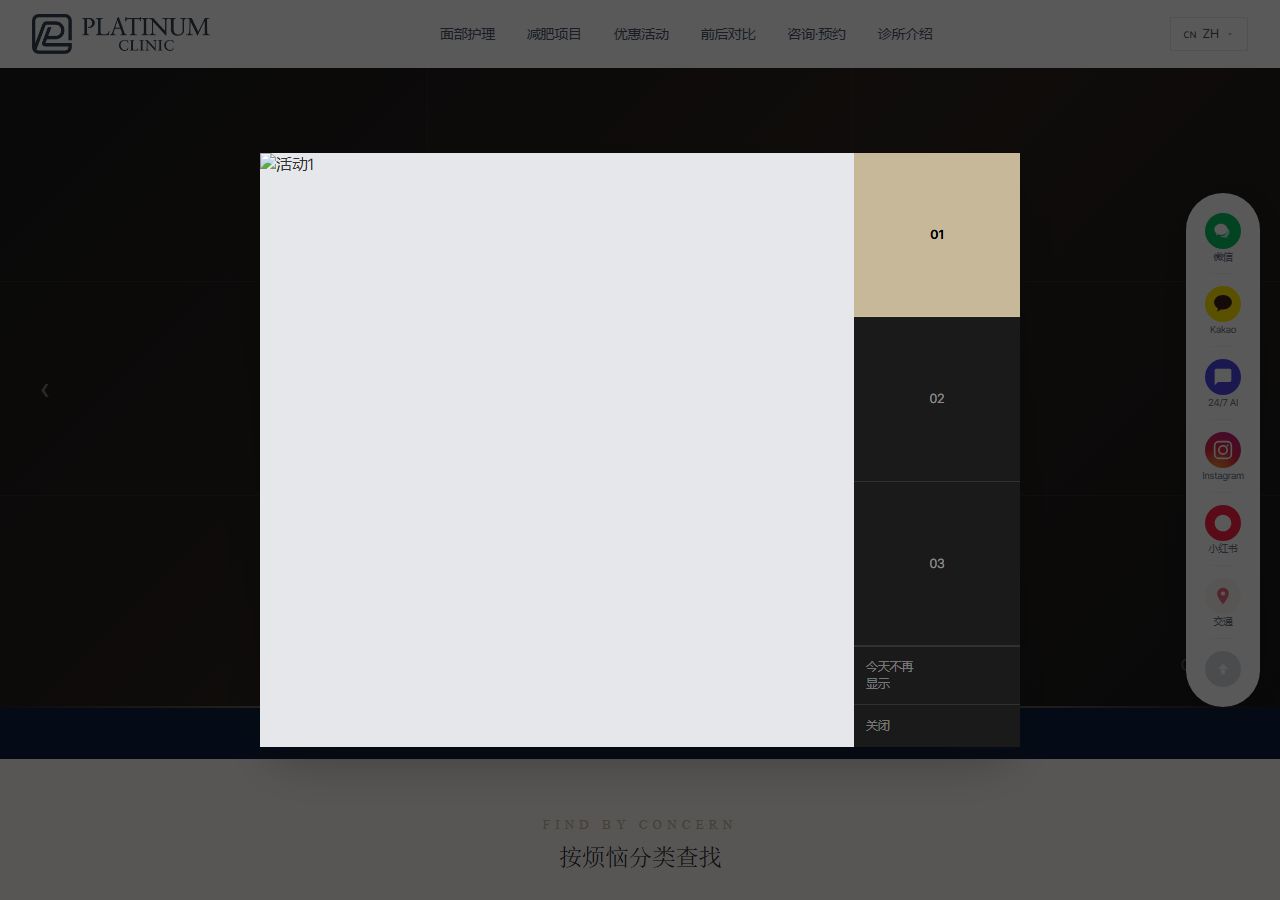The width and height of the screenshot is (1280, 900).
Task: Open the yellow Kakao chat icon
Action: [x=1222, y=304]
